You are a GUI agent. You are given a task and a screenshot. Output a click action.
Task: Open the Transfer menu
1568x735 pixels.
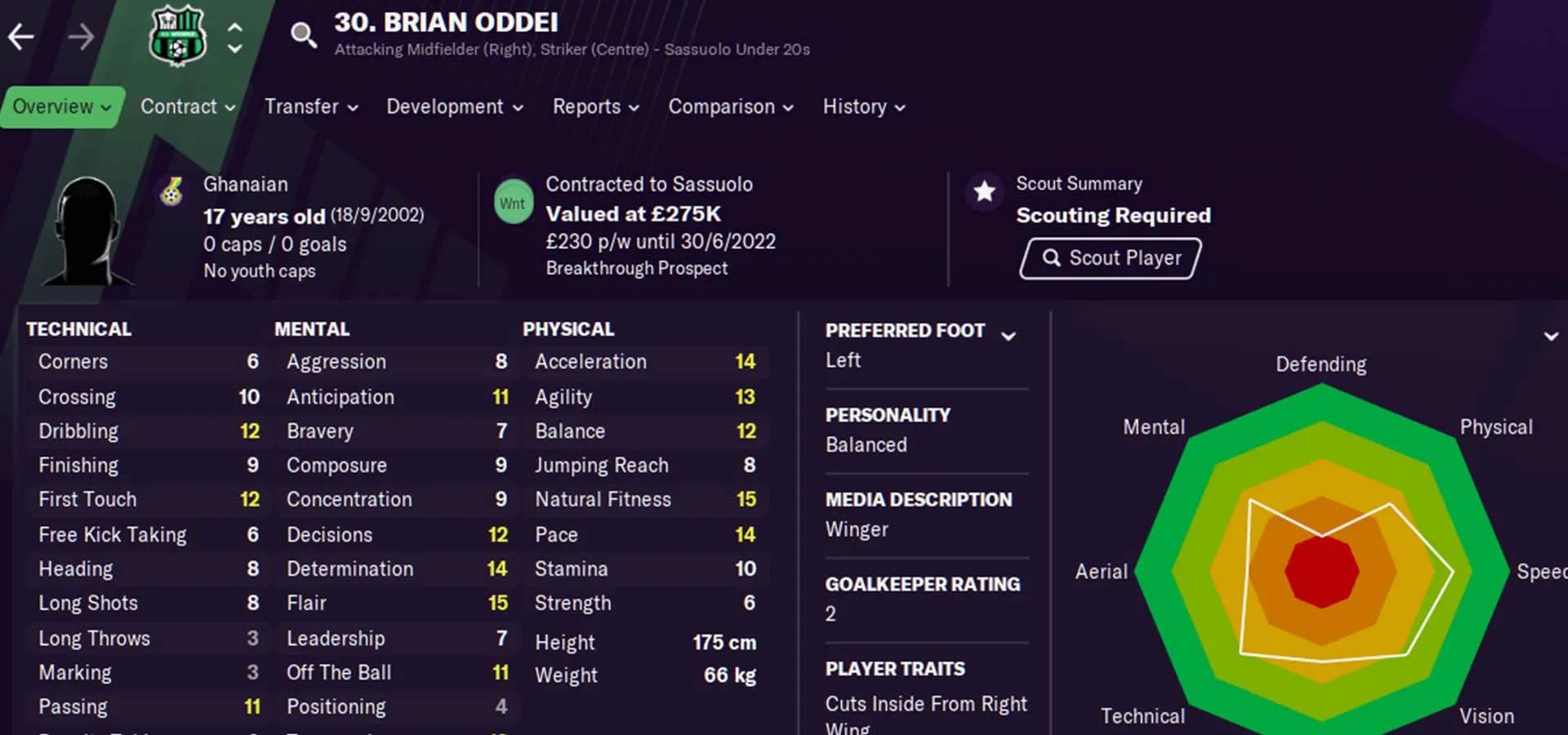(311, 107)
